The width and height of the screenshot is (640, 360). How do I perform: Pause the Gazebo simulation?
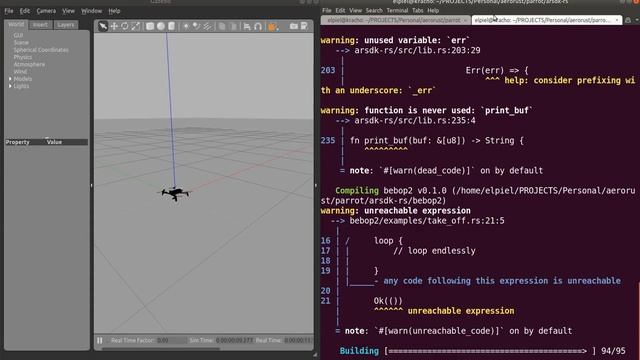100,340
